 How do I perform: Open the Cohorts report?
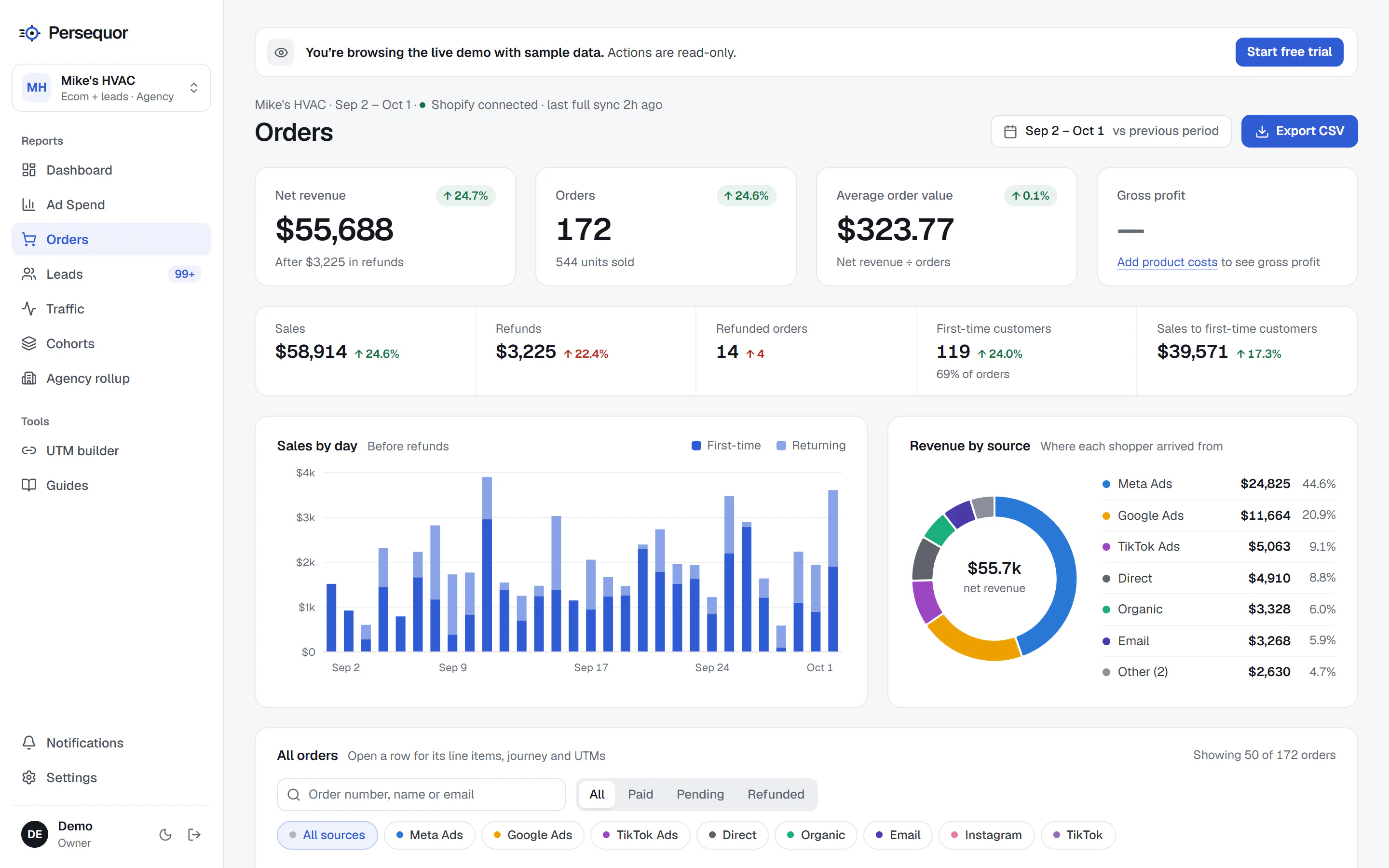point(111,343)
